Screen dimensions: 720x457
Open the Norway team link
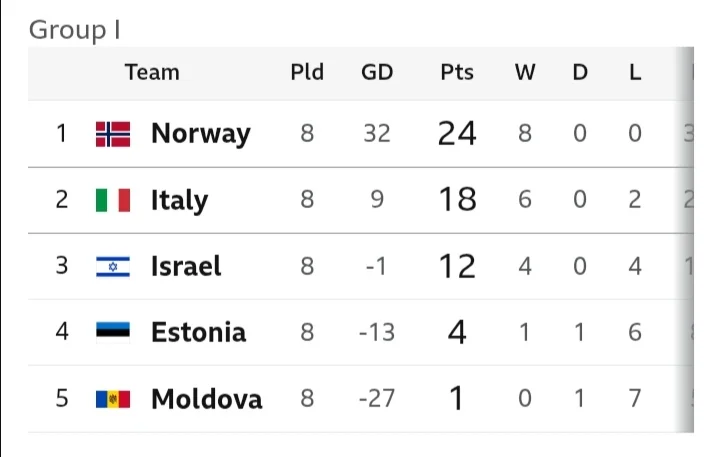(200, 134)
